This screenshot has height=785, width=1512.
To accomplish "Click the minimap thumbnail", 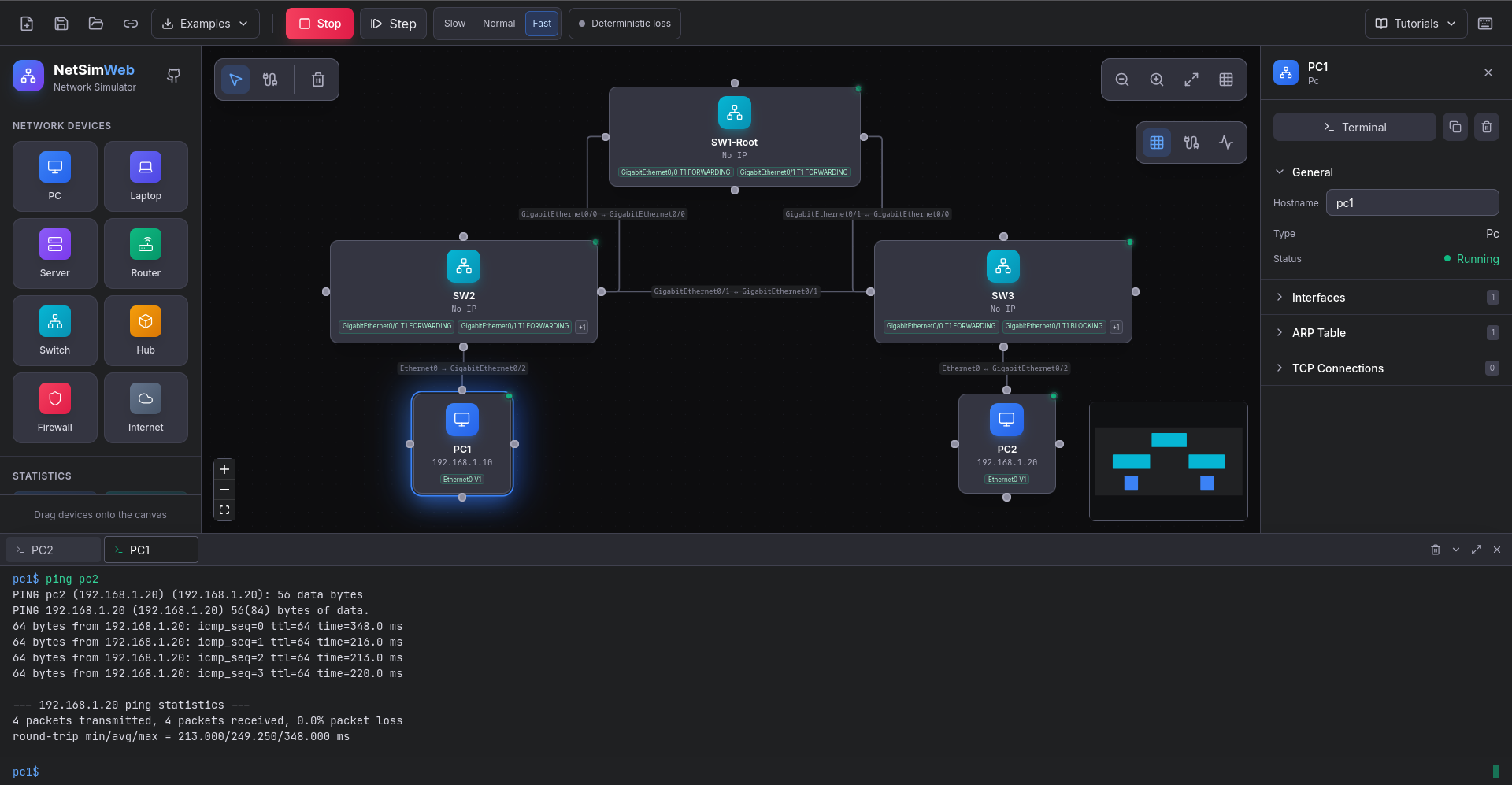I will [x=1169, y=461].
